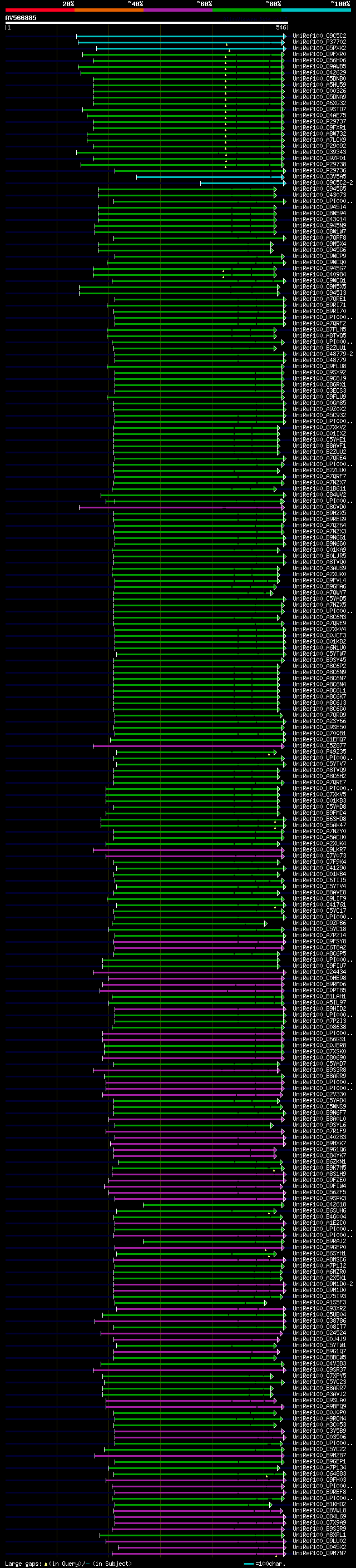356x1568 pixels.
Task: Open the UniRef100_A7LCK9 entry
Action: 319,140
